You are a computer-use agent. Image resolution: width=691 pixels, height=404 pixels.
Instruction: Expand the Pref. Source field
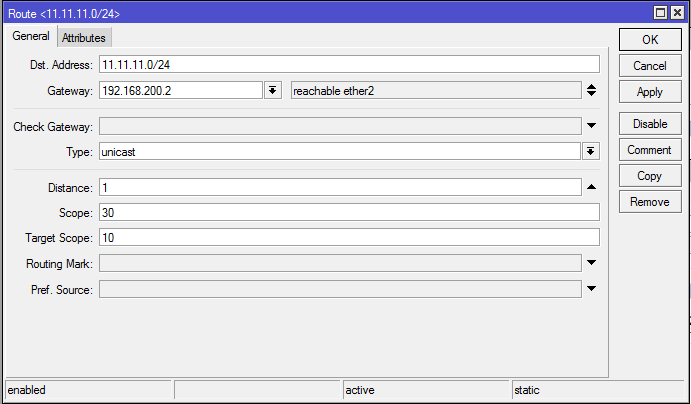[x=591, y=290]
